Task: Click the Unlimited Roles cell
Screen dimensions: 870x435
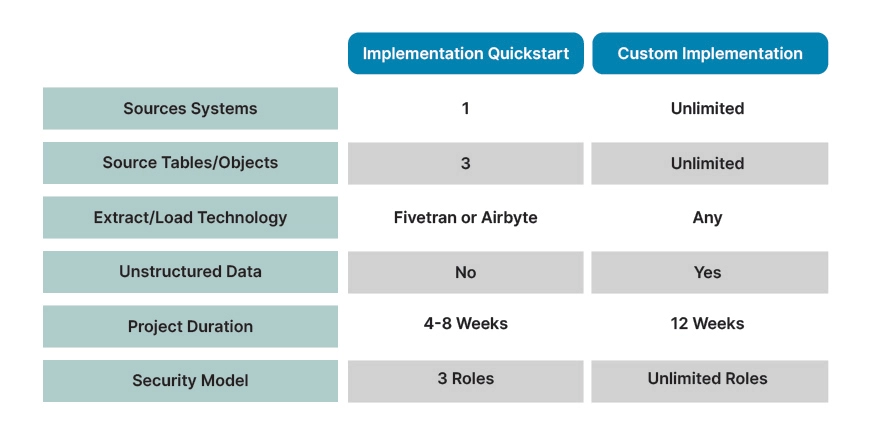Action: point(710,381)
